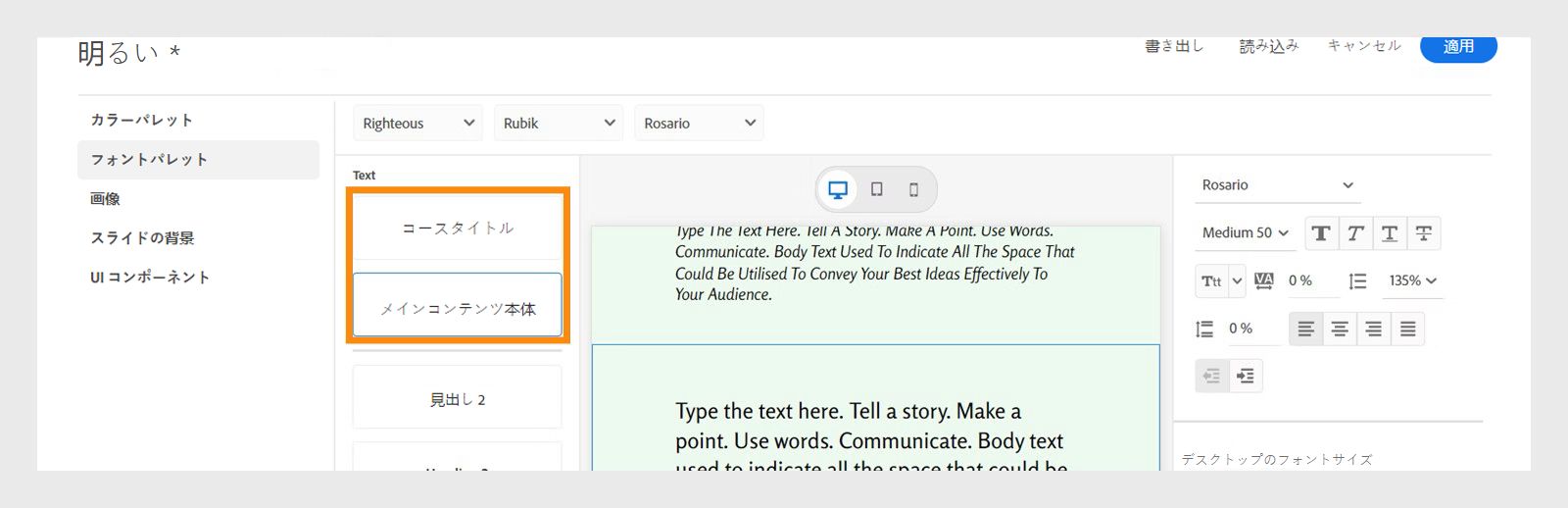Justify the text alignment
This screenshot has width=1568, height=508.
pyautogui.click(x=1407, y=330)
